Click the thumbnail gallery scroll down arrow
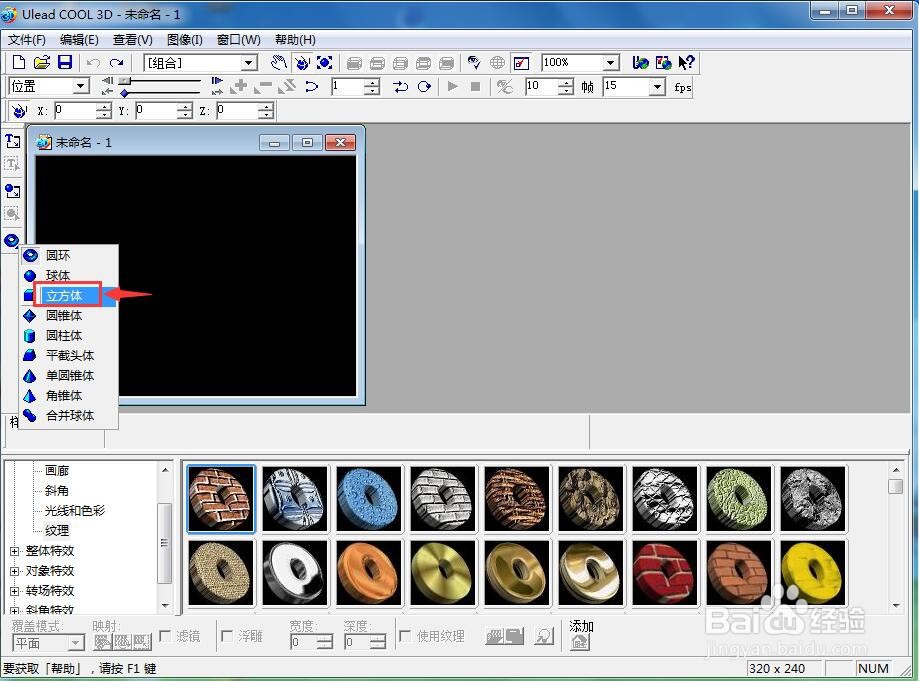This screenshot has height=681, width=919. pyautogui.click(x=896, y=605)
